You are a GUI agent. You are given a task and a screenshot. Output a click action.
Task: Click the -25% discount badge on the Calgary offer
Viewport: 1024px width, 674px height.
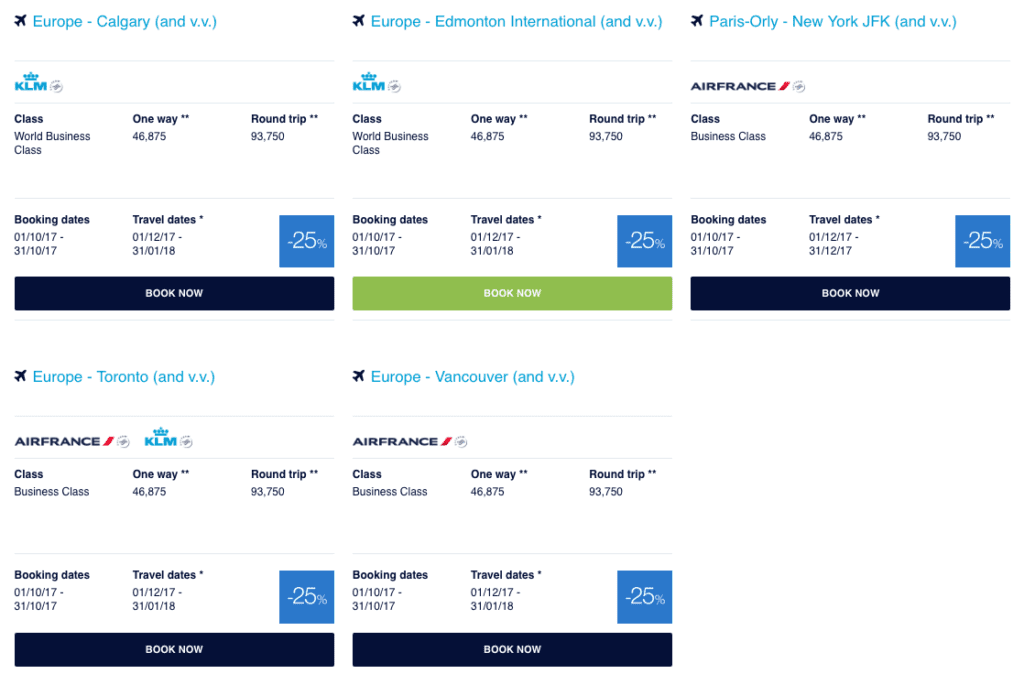point(306,241)
